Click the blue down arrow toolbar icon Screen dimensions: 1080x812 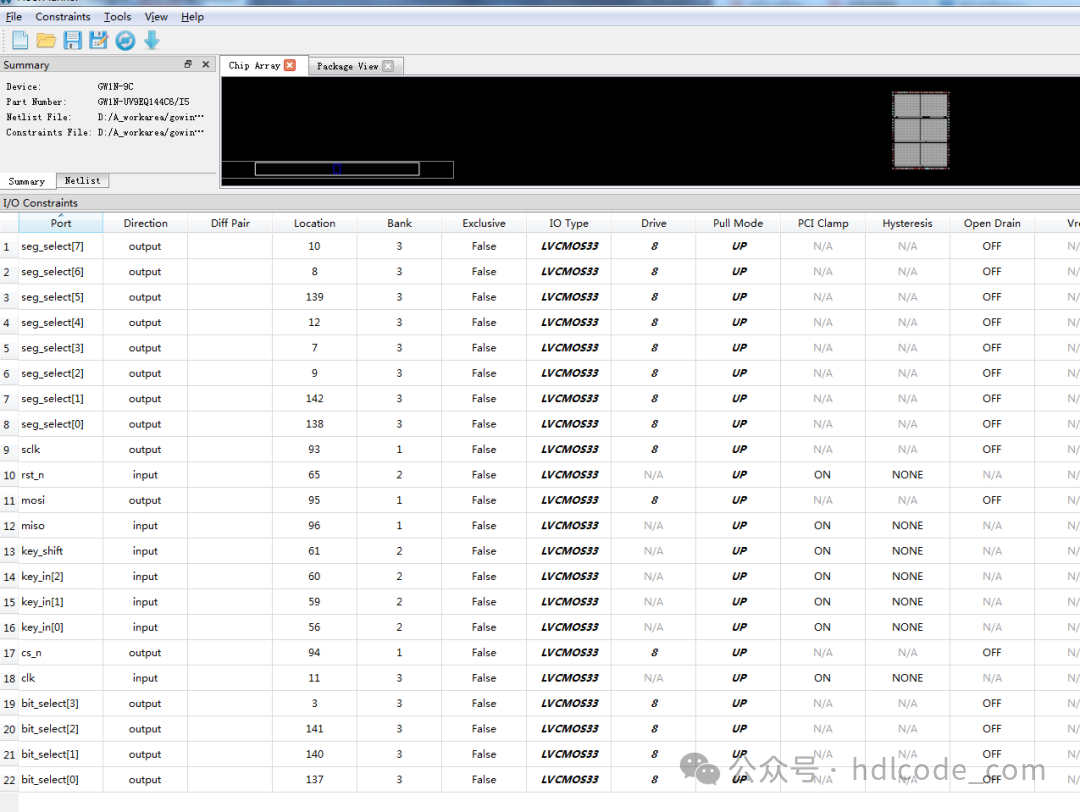pos(152,41)
